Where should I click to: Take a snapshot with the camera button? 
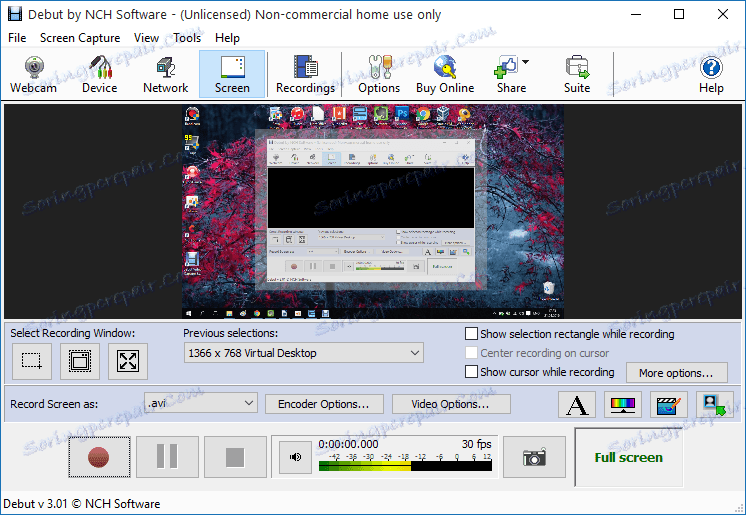tap(534, 457)
